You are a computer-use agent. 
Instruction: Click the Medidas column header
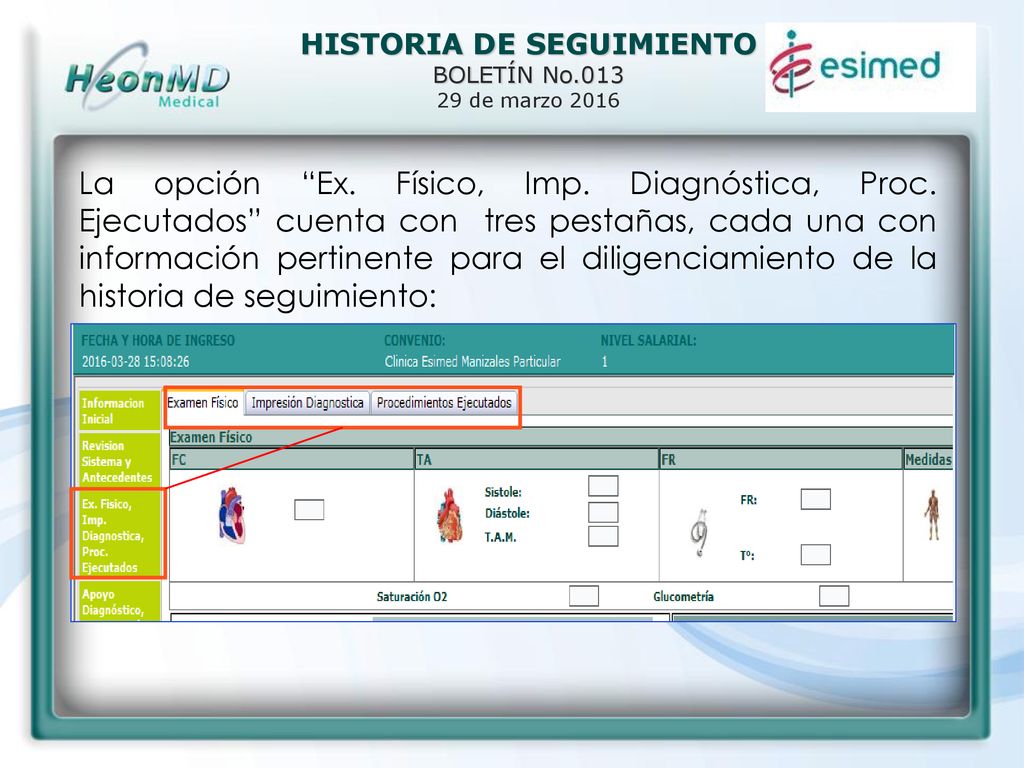tap(928, 459)
